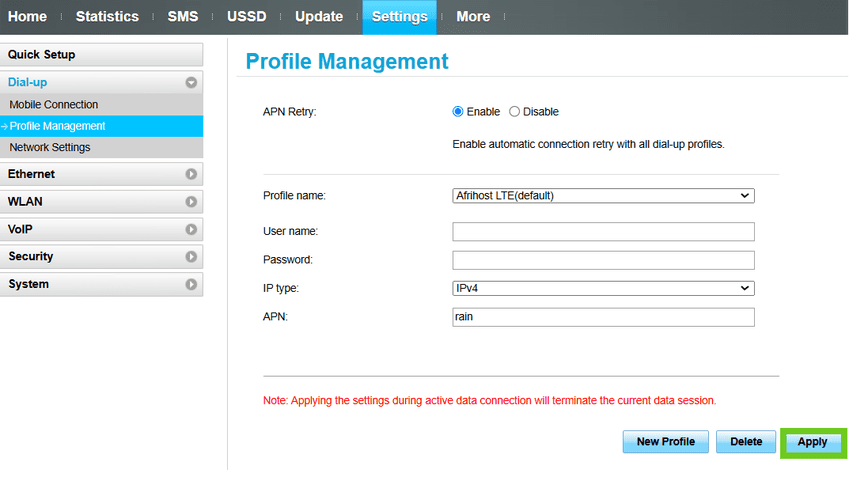The width and height of the screenshot is (849, 477).
Task: Expand the Security section arrow icon
Action: 191,257
